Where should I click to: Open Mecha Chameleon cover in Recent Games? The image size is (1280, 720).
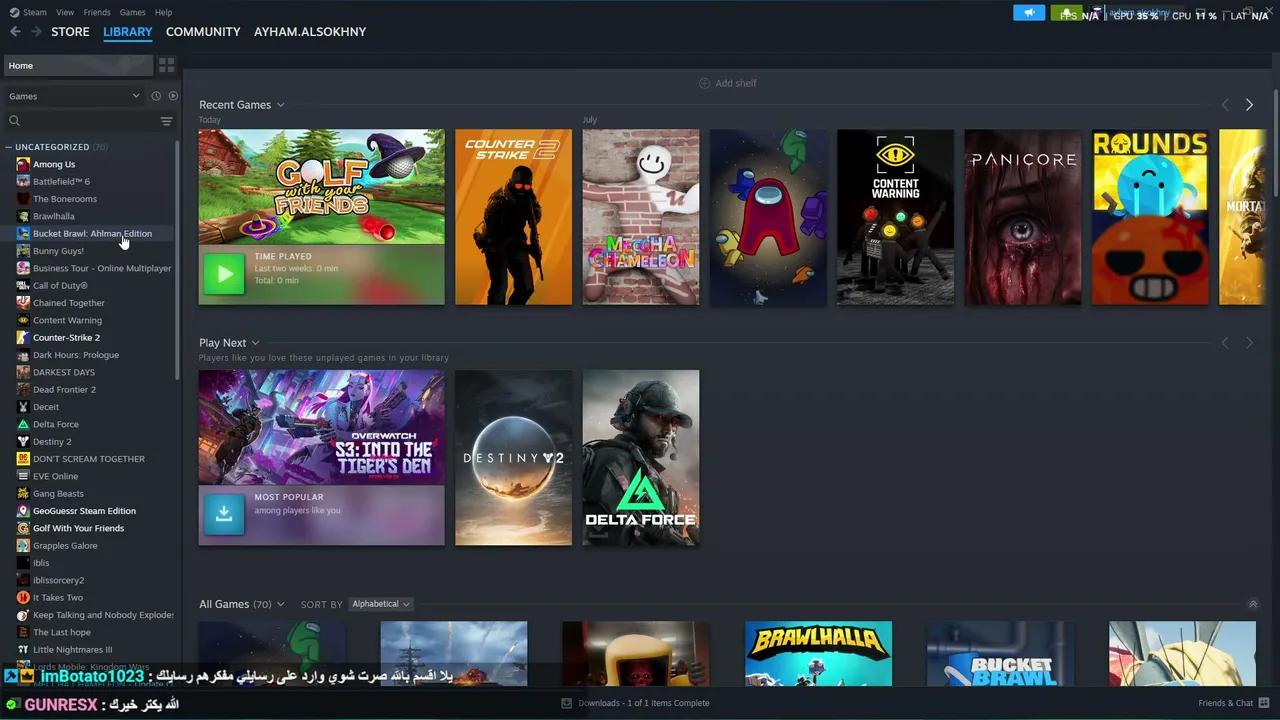pyautogui.click(x=641, y=217)
